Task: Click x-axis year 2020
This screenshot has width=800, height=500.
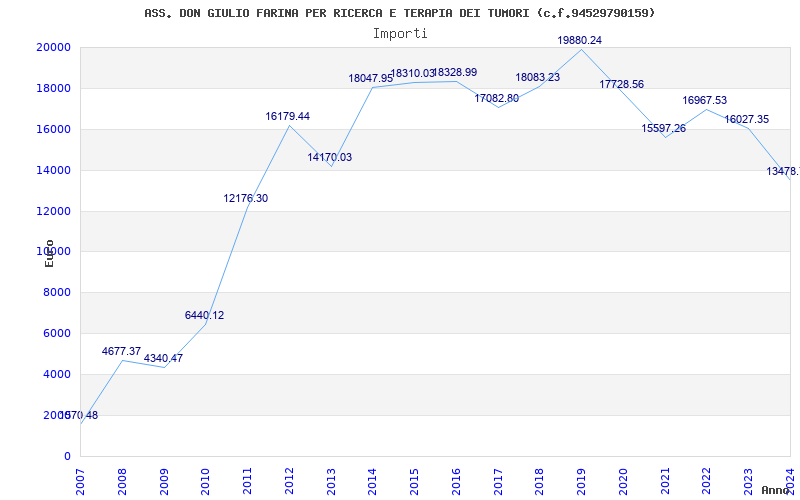Action: click(x=623, y=482)
